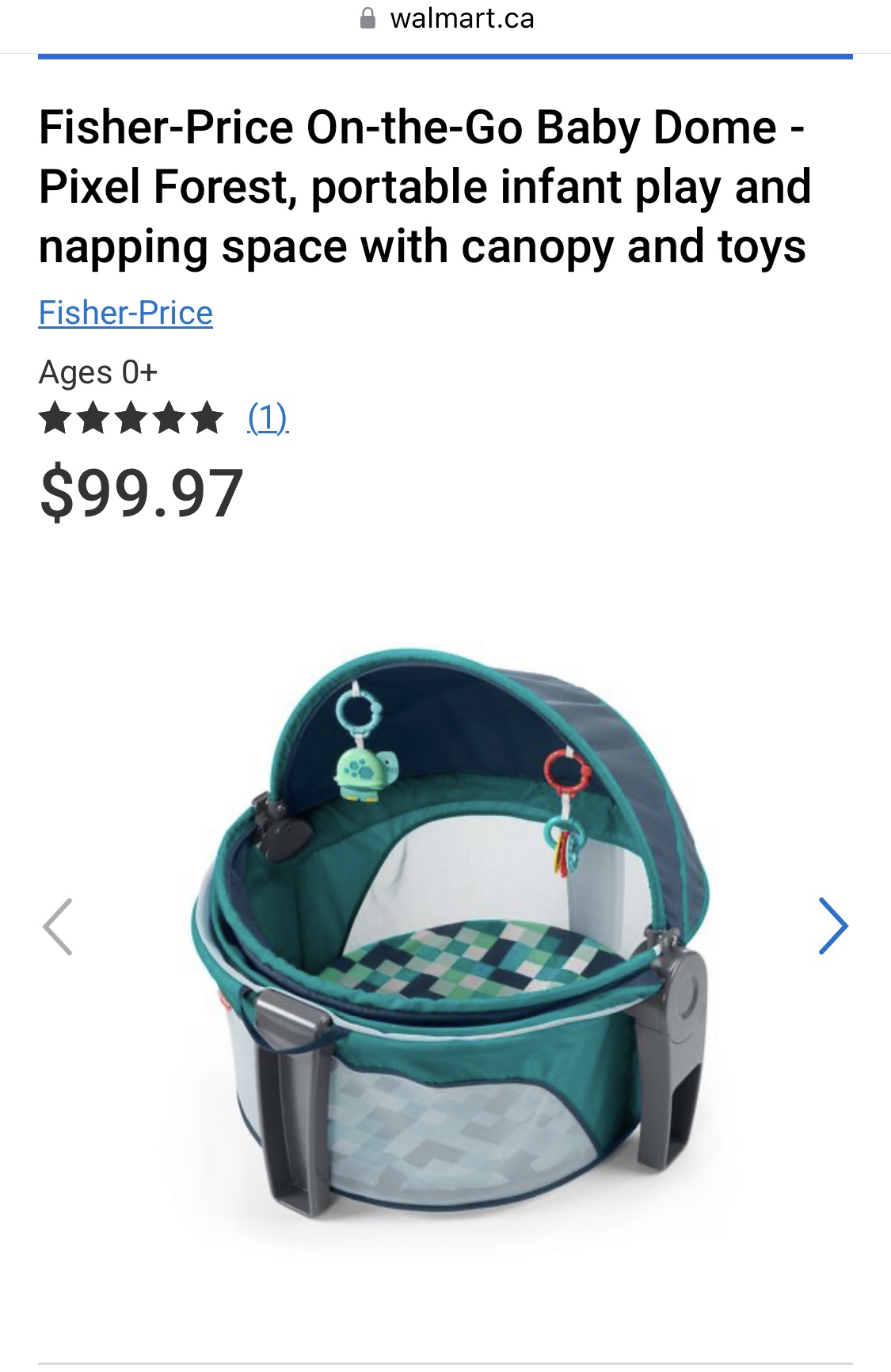The width and height of the screenshot is (891, 1372).
Task: Open the Fisher-Price brand link
Action: [126, 313]
